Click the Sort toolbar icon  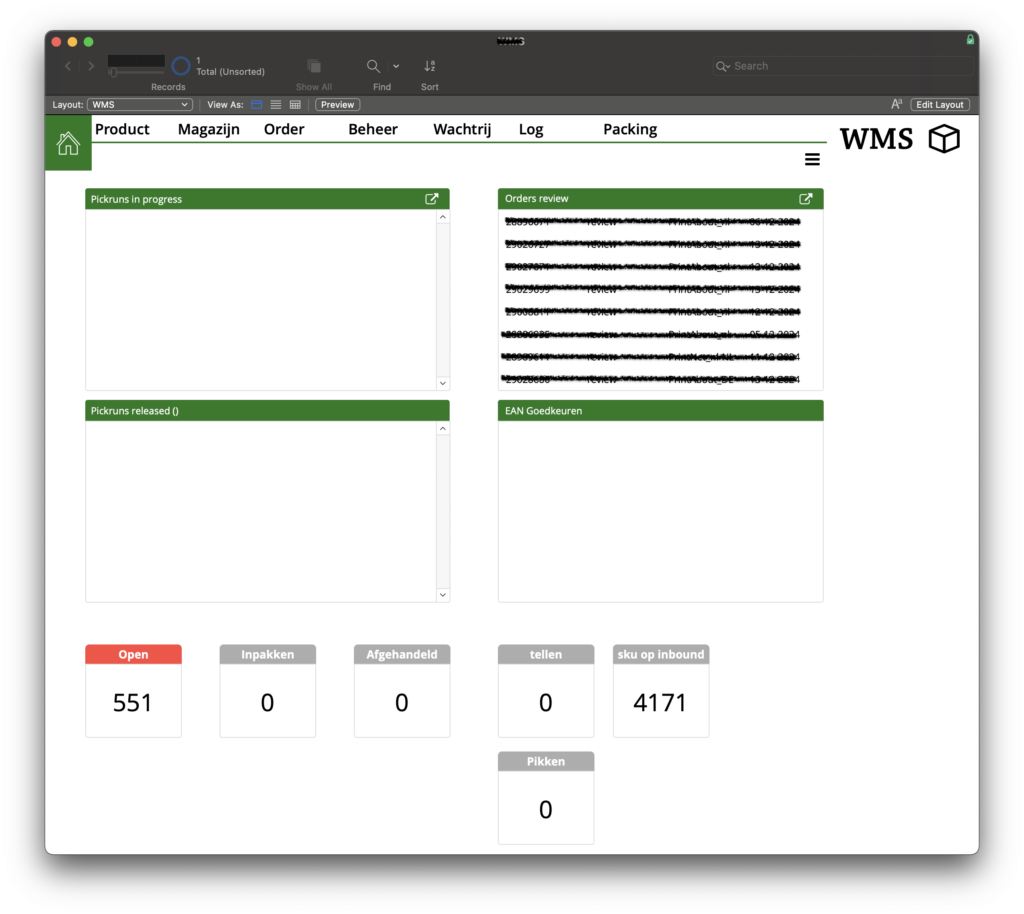pos(429,67)
